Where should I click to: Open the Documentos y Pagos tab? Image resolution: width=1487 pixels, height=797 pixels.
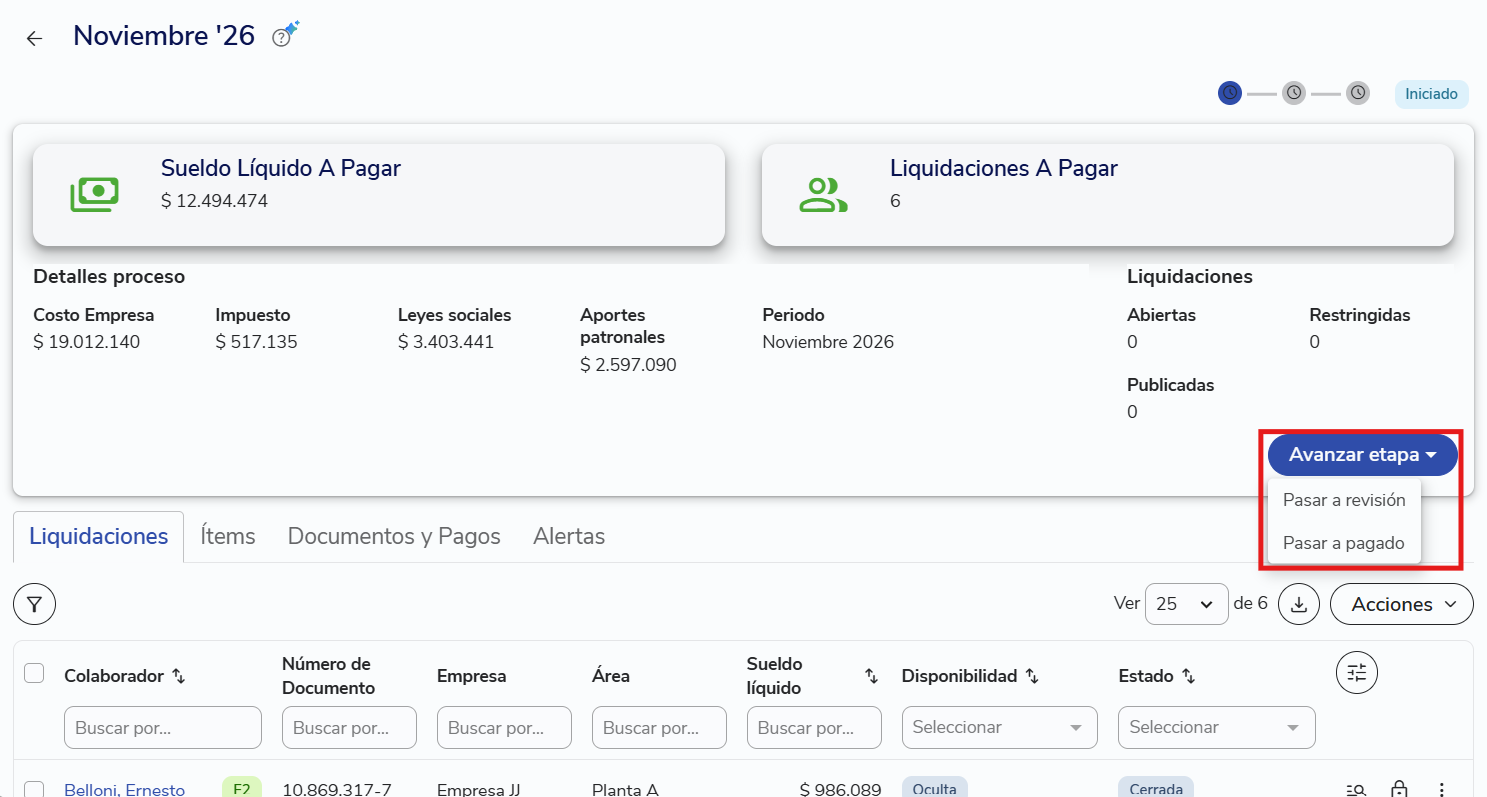pyautogui.click(x=394, y=536)
